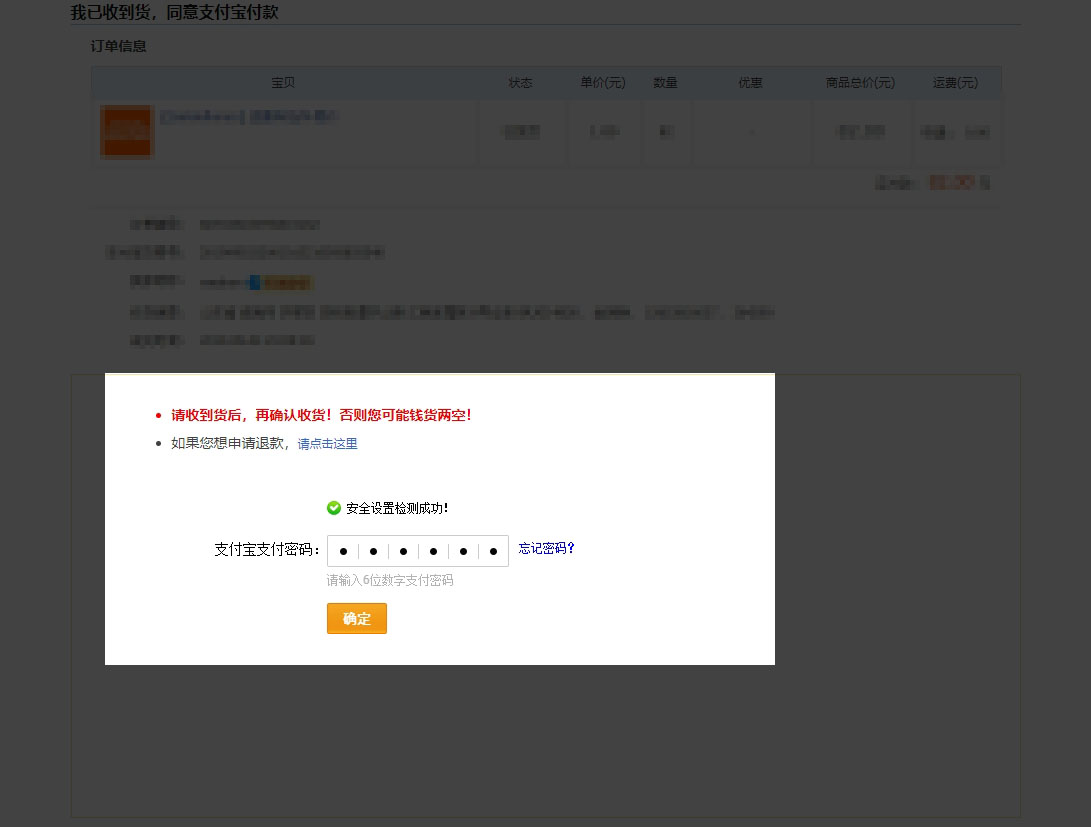The width and height of the screenshot is (1091, 827).
Task: Click the hint text 请输入6位数字支付密码
Action: [x=390, y=580]
